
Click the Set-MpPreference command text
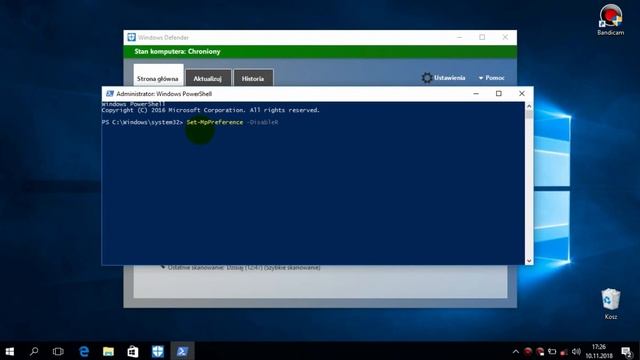tap(215, 122)
